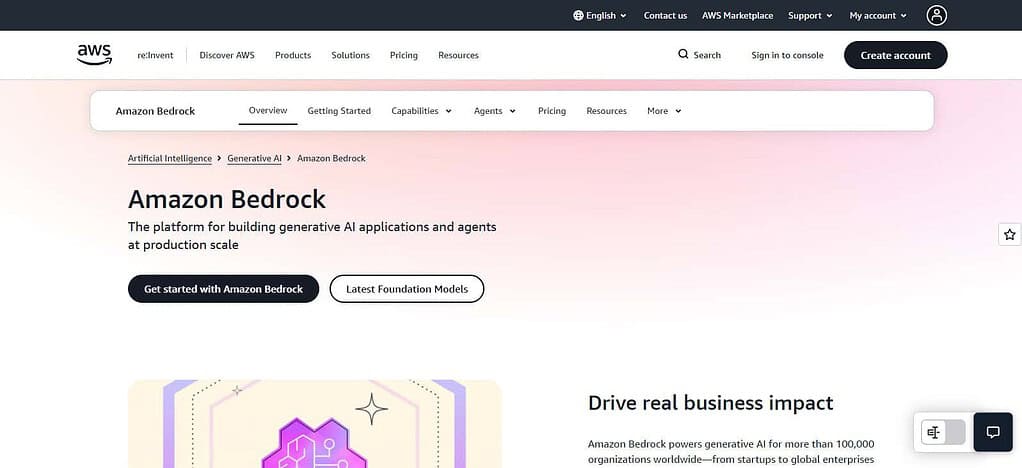Click the Amazon Bedrock breadcrumb text

pos(331,158)
